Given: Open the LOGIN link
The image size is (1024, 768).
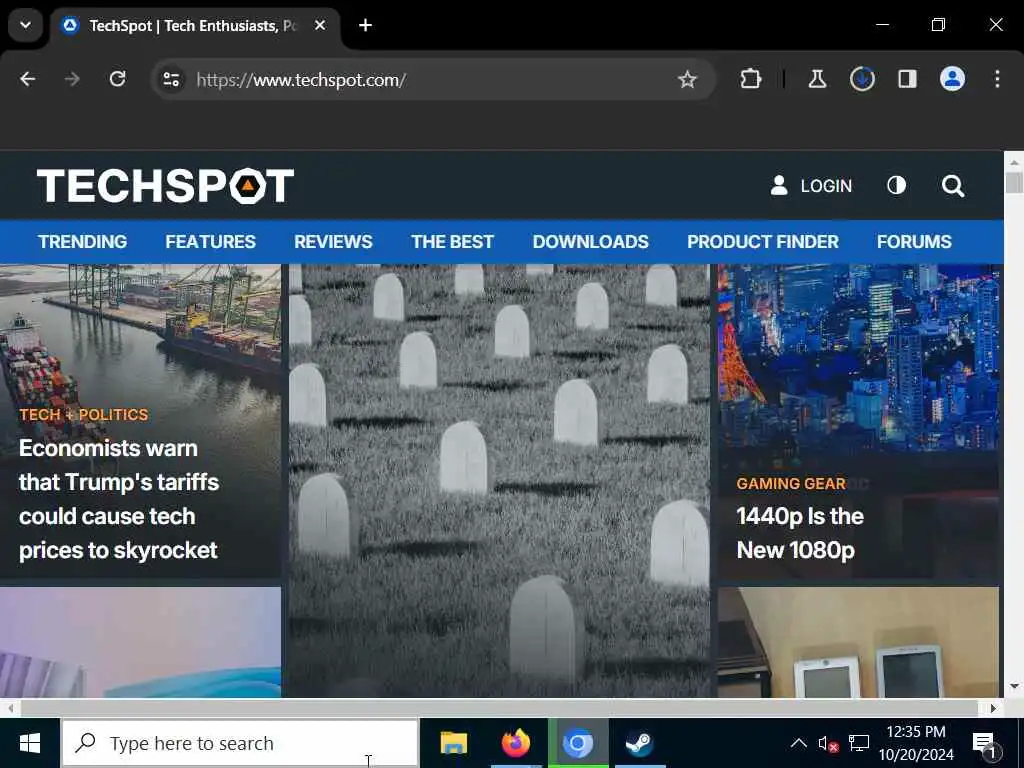Looking at the screenshot, I should [811, 186].
